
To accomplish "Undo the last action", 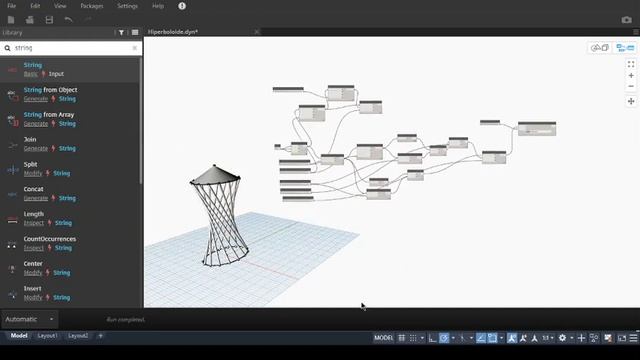I will coord(68,20).
